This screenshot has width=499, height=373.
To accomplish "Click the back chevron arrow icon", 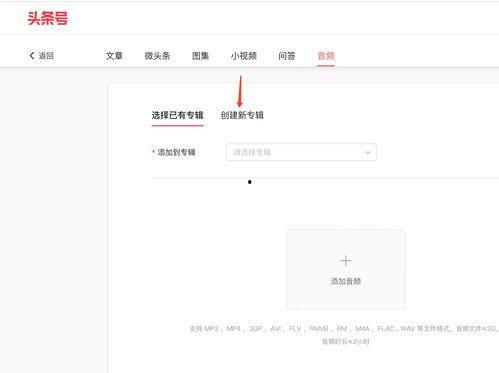I will [x=32, y=56].
